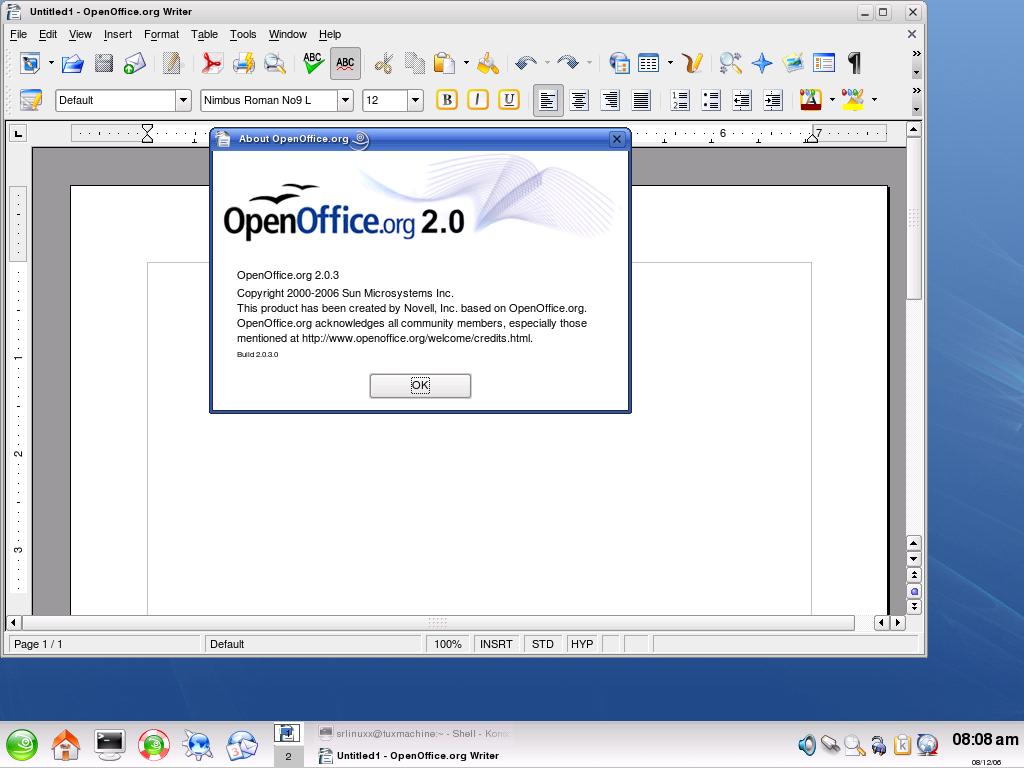Image resolution: width=1024 pixels, height=768 pixels.
Task: Show Draw Functions icon
Action: (692, 63)
